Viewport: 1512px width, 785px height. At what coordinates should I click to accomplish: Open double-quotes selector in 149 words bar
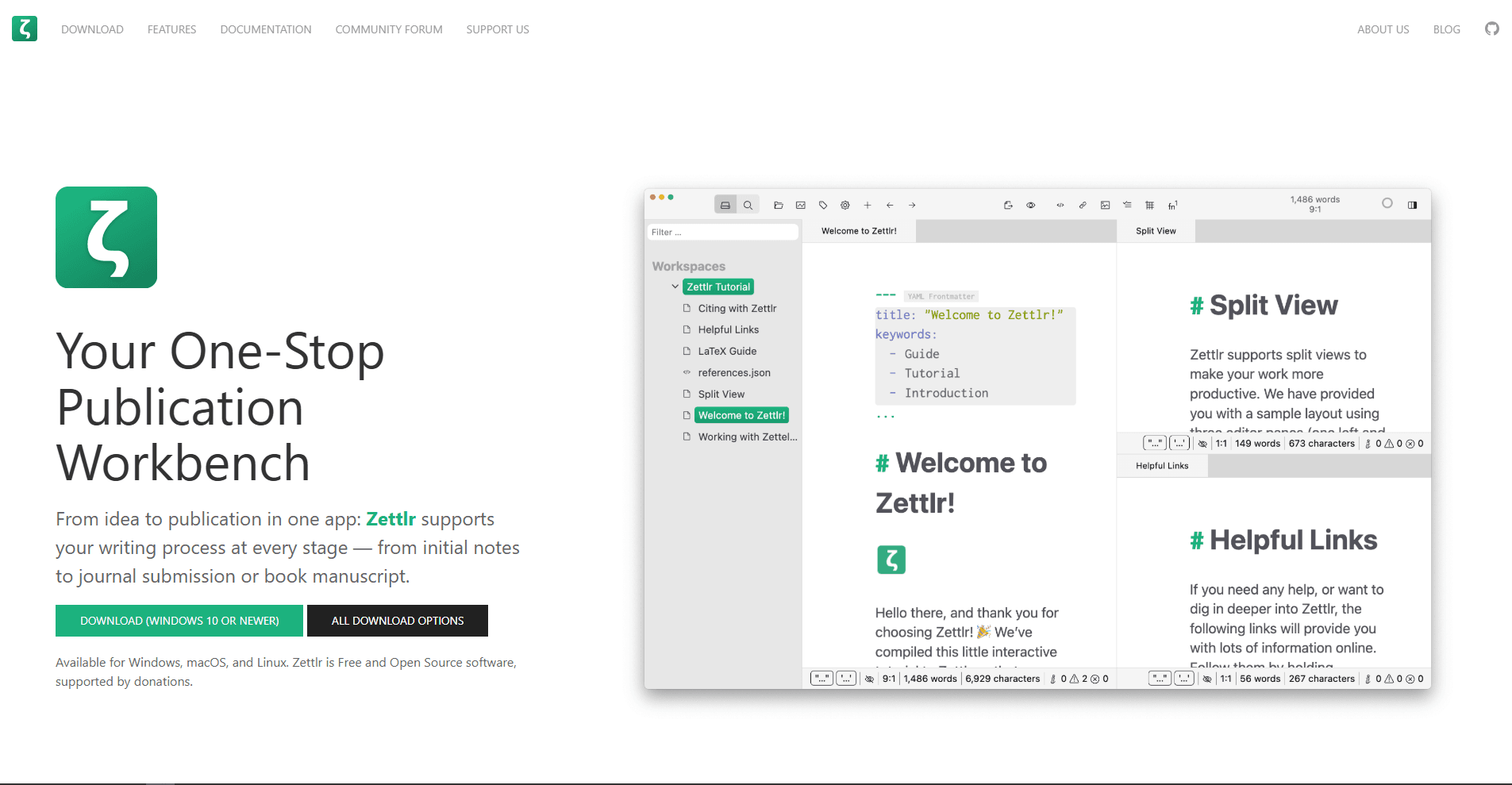1155,444
